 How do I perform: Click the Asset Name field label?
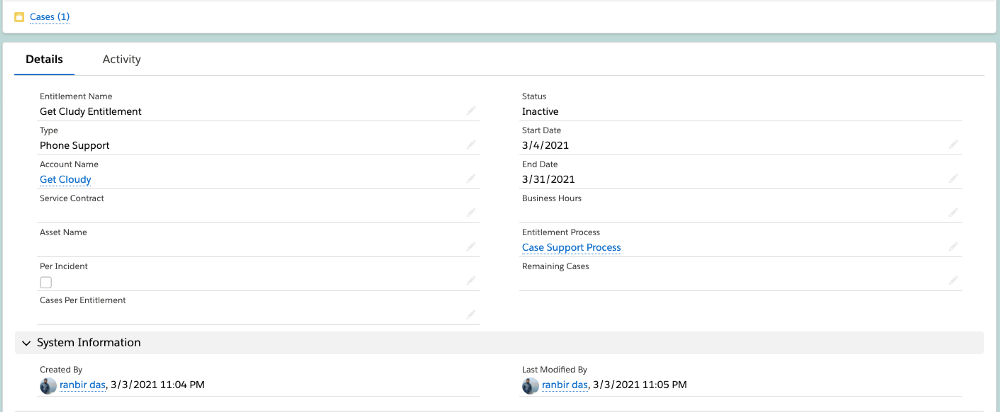(63, 232)
